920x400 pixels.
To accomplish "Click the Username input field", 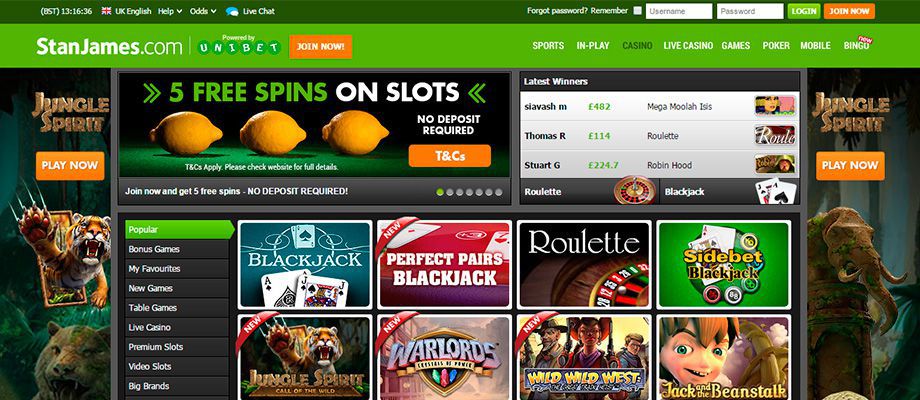I will click(679, 11).
